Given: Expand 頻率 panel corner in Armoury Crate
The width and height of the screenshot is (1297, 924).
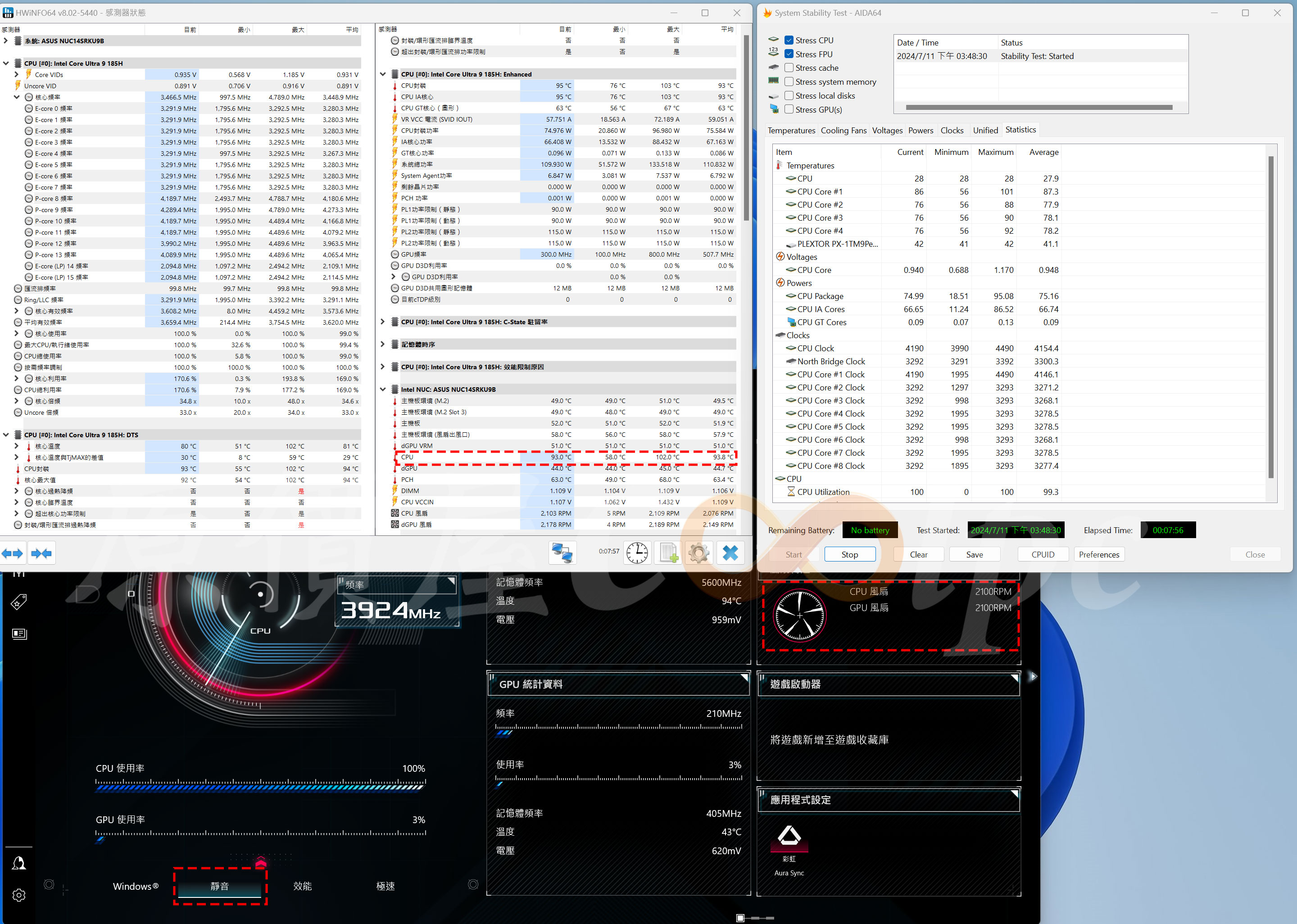Looking at the screenshot, I should 452,581.
